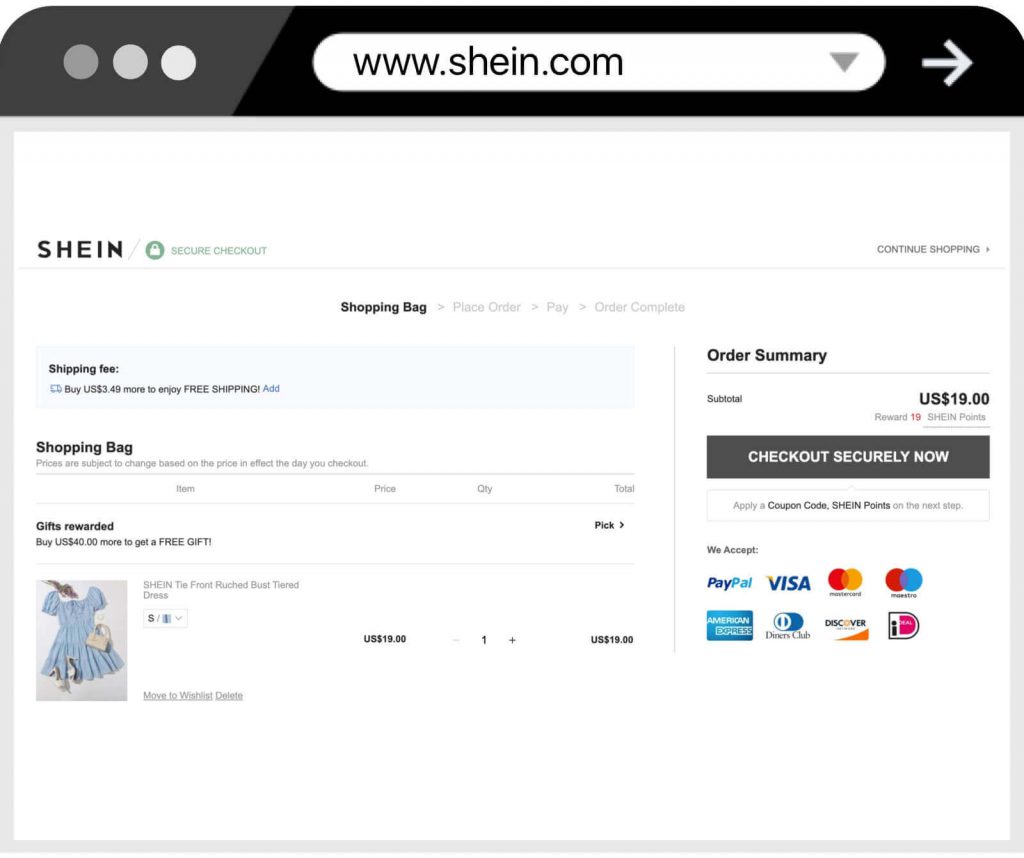The image size is (1024, 858).
Task: Increase item quantity with the plus control
Action: (x=512, y=639)
